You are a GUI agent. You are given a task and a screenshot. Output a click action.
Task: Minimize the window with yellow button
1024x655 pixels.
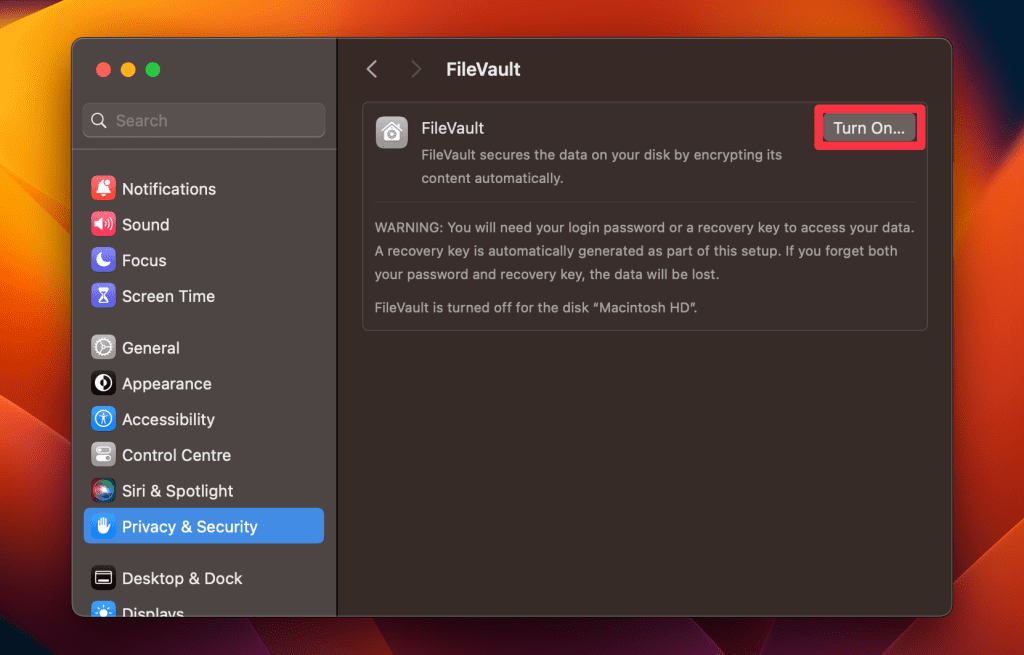pyautogui.click(x=128, y=69)
